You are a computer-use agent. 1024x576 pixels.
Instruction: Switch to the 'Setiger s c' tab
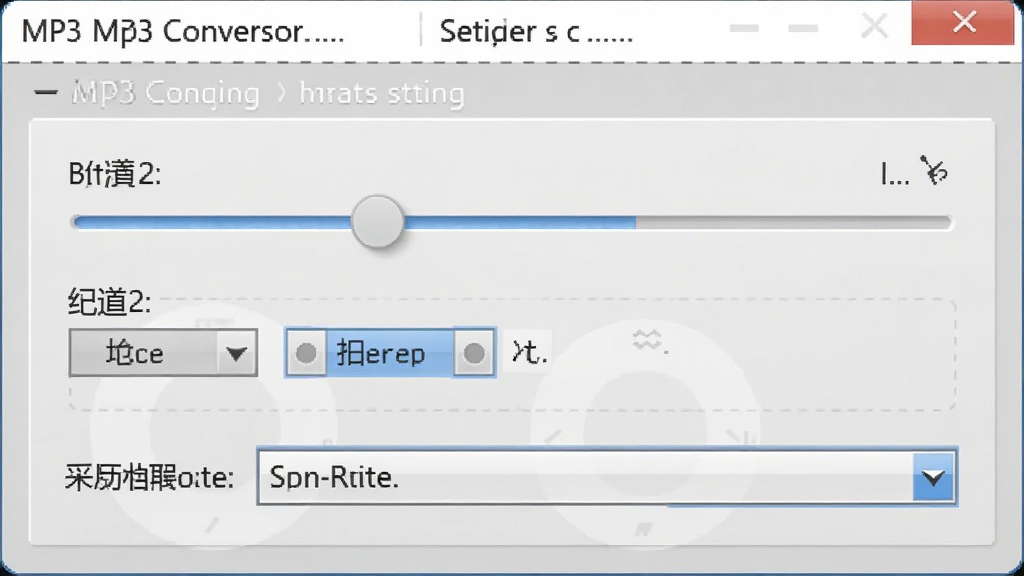tap(536, 31)
